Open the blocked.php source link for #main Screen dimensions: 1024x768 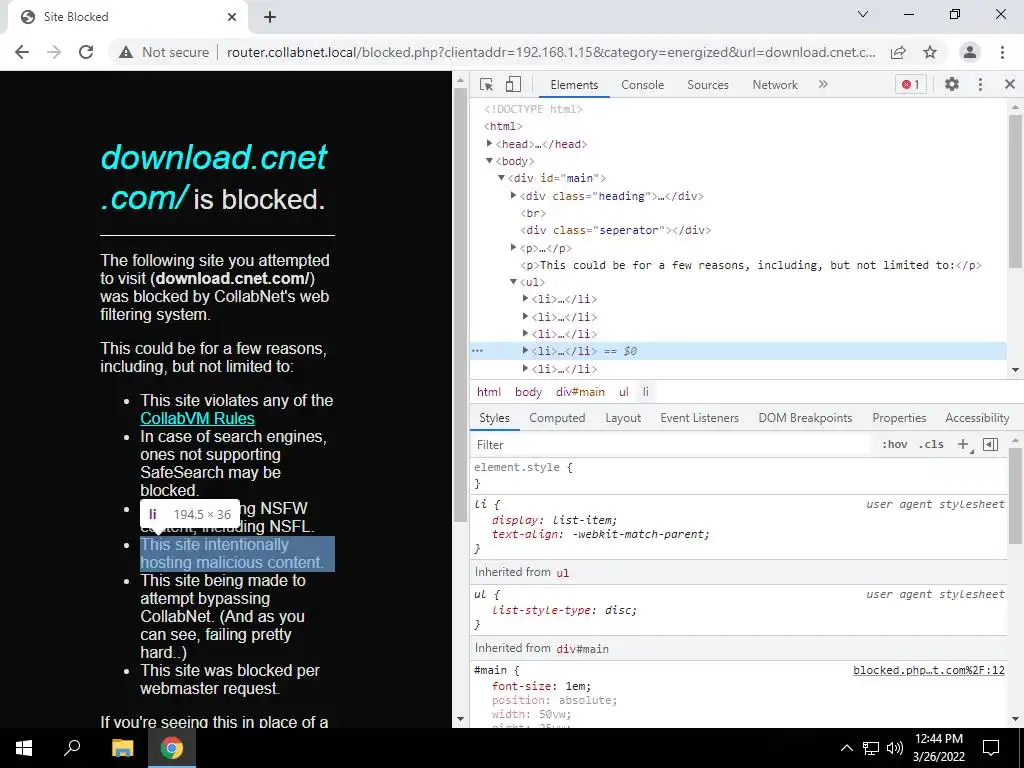(929, 670)
